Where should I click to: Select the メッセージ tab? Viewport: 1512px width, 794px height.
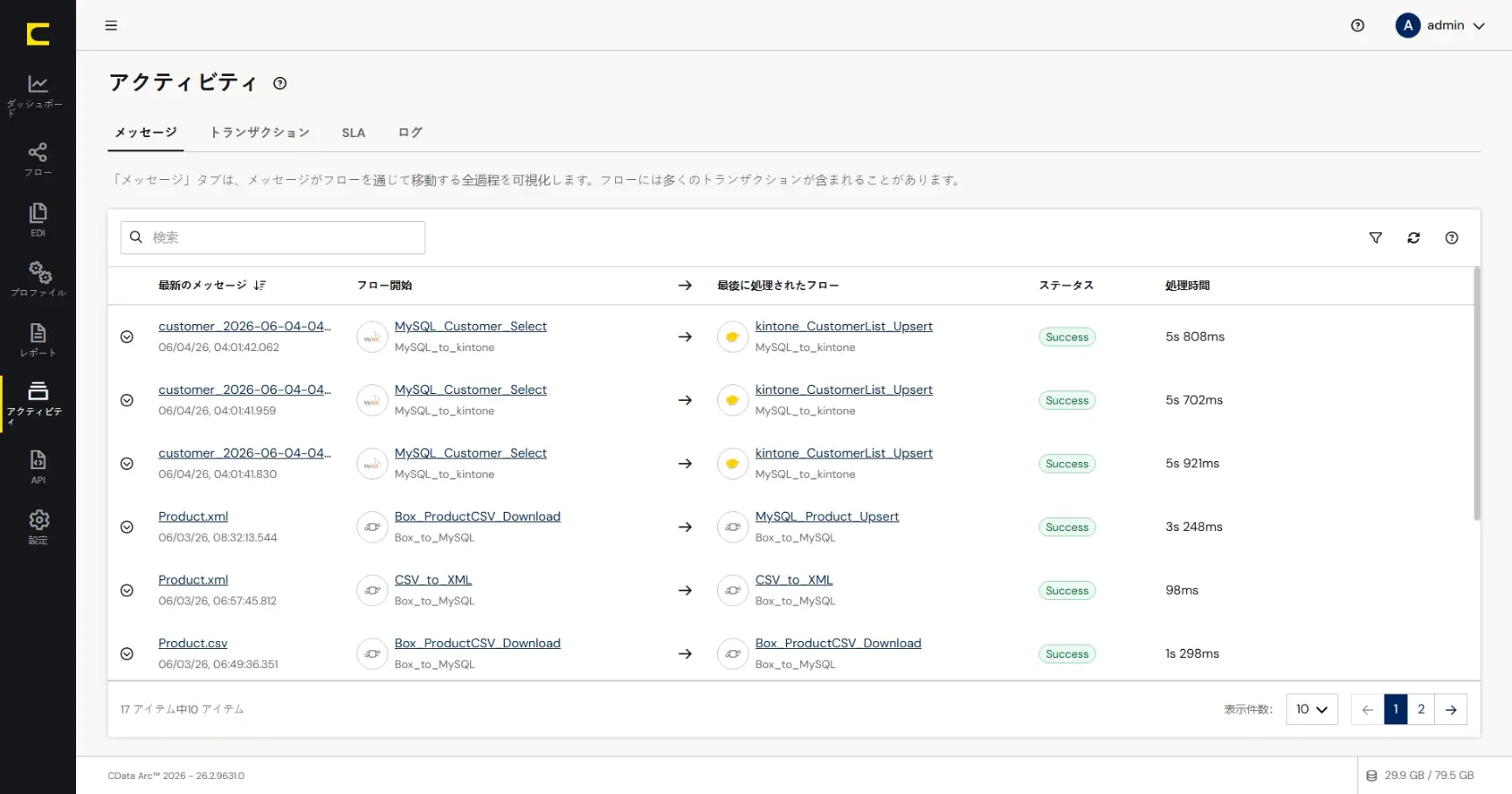146,133
